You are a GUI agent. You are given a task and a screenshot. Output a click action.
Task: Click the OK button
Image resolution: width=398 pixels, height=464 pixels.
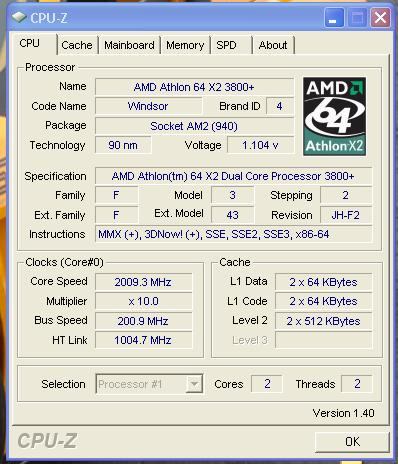tap(352, 442)
